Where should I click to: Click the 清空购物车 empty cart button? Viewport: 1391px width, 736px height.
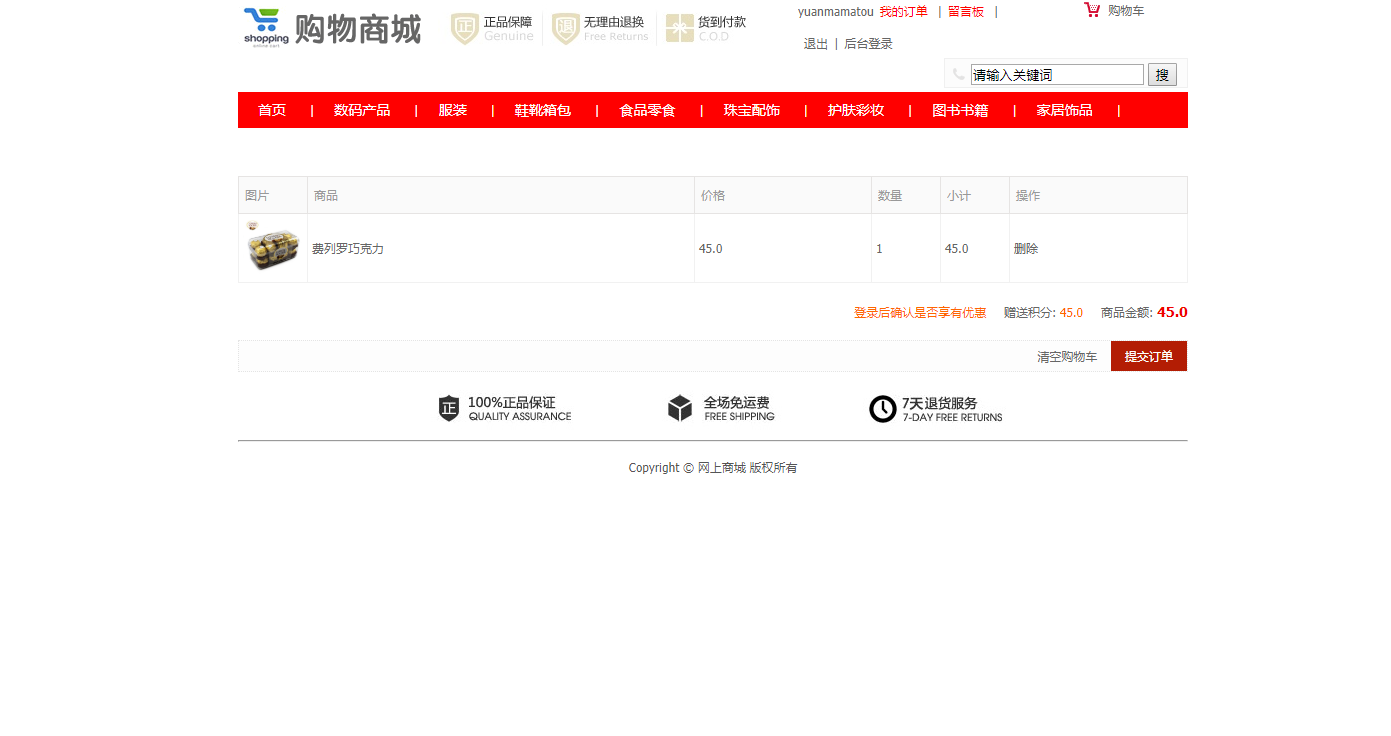1066,355
